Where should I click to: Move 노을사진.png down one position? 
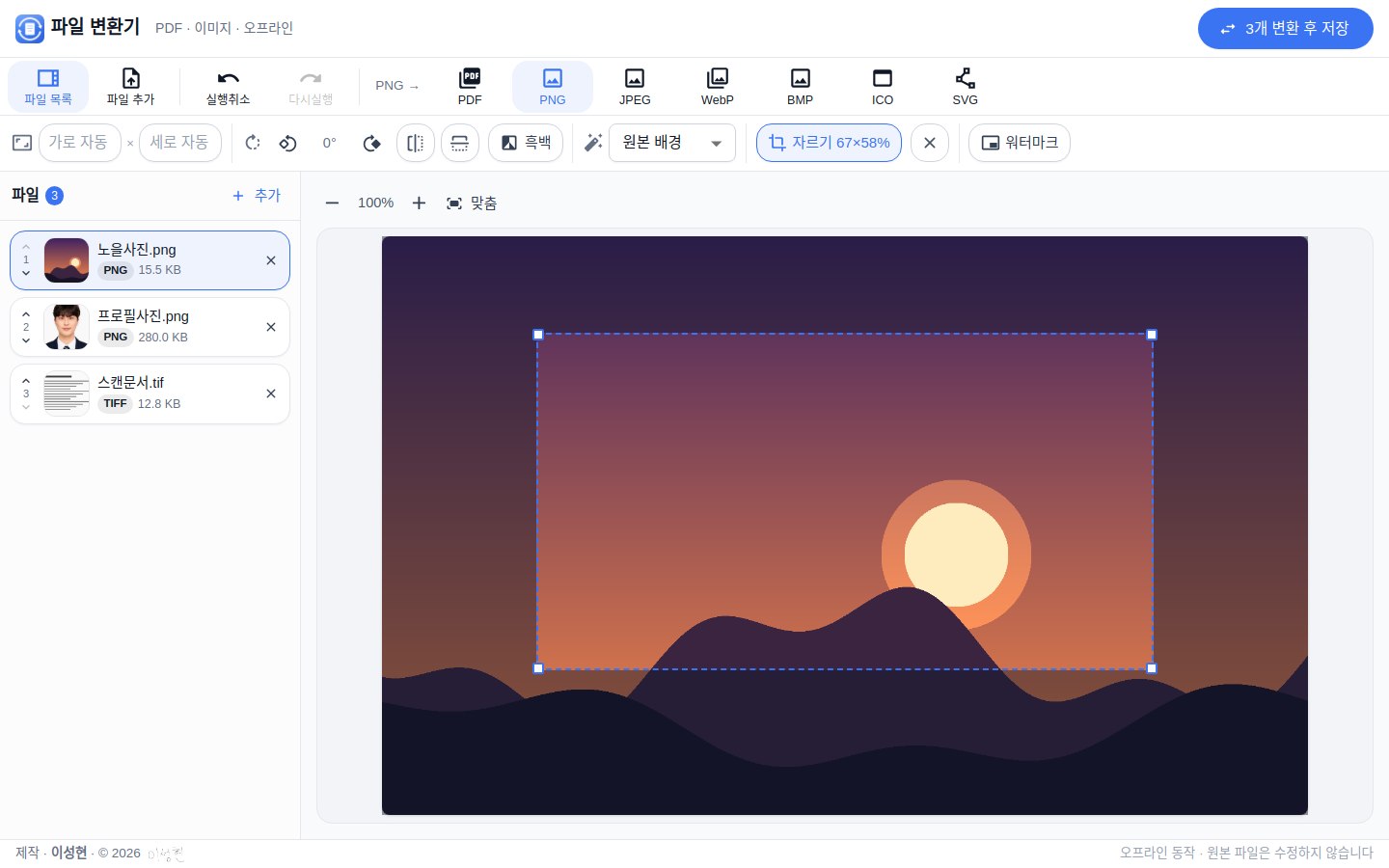(x=26, y=273)
